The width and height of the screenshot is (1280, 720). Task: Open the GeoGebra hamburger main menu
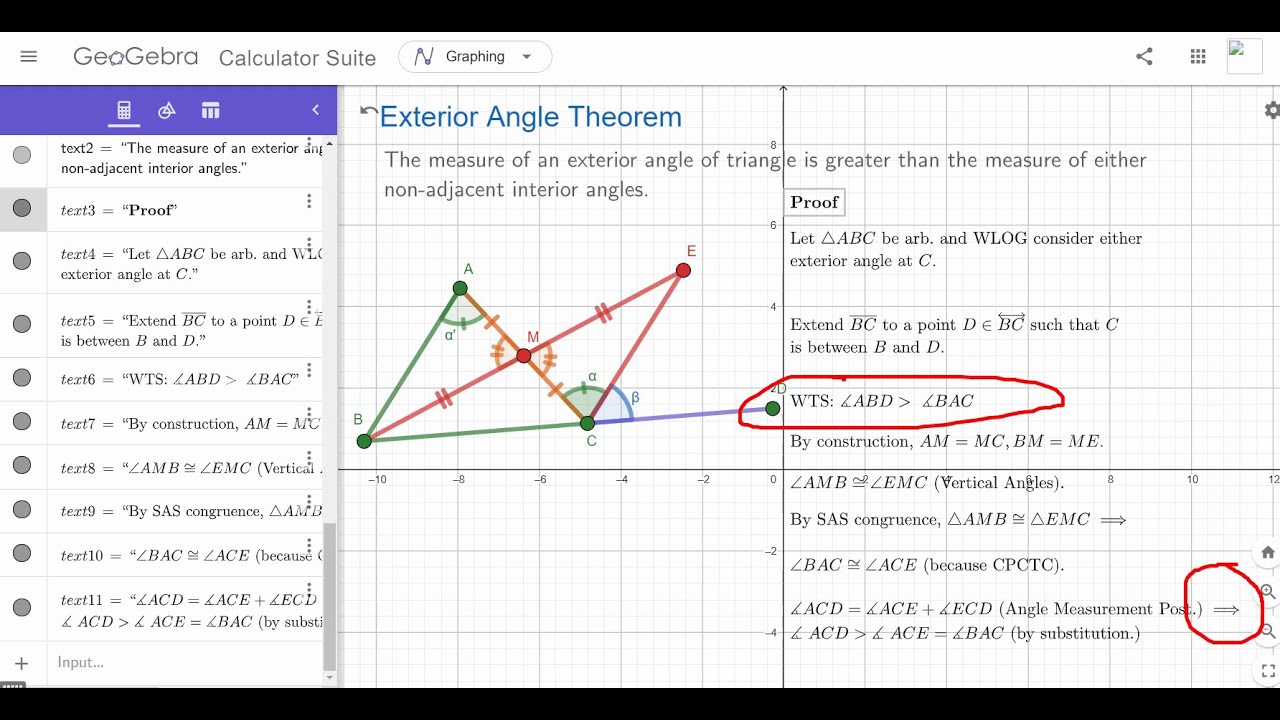[x=28, y=57]
